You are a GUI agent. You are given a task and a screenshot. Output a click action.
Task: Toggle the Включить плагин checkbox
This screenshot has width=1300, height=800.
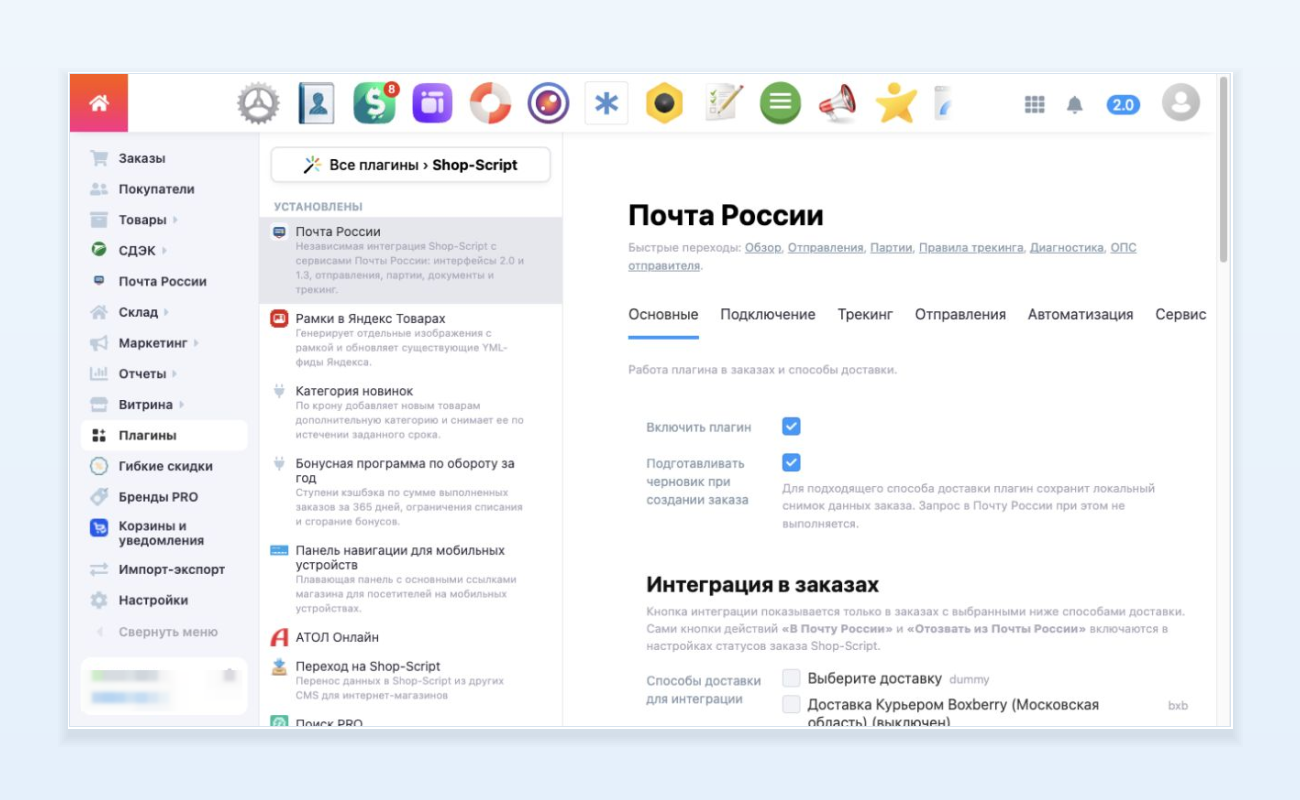click(791, 427)
